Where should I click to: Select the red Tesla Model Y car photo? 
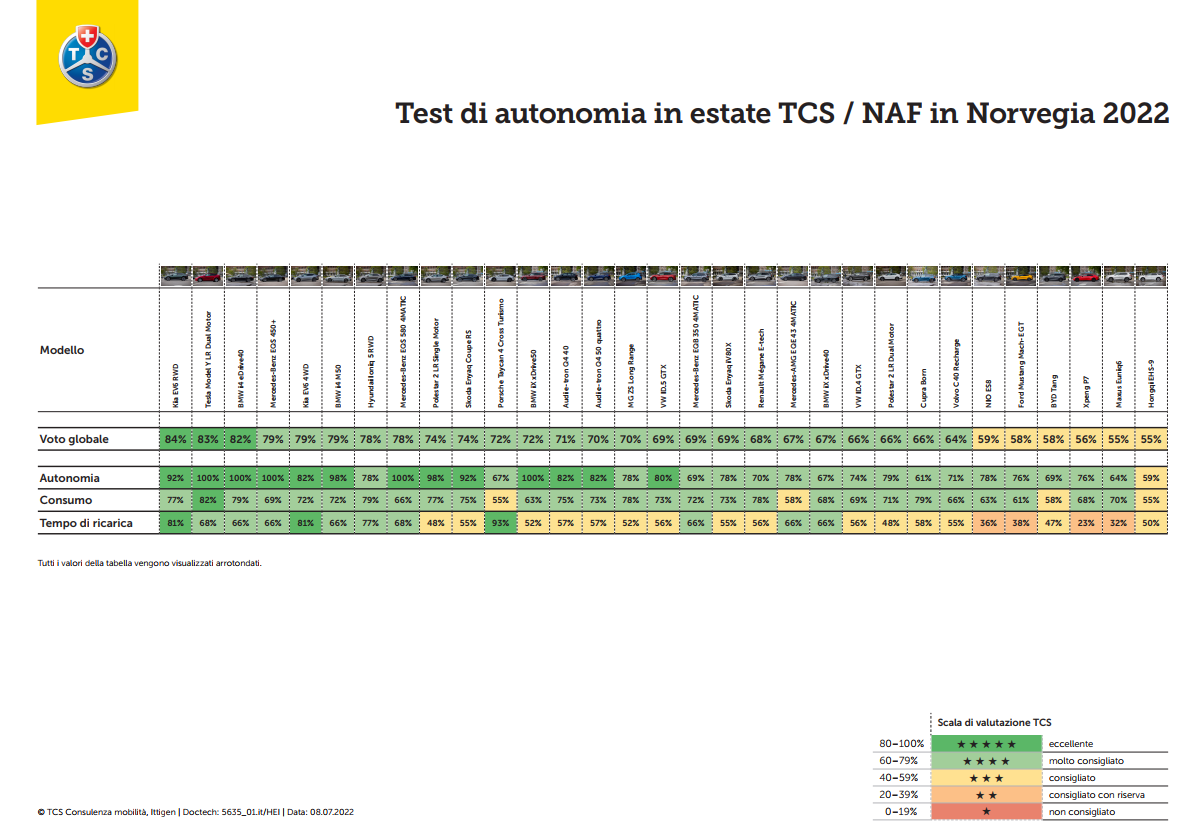tap(208, 276)
